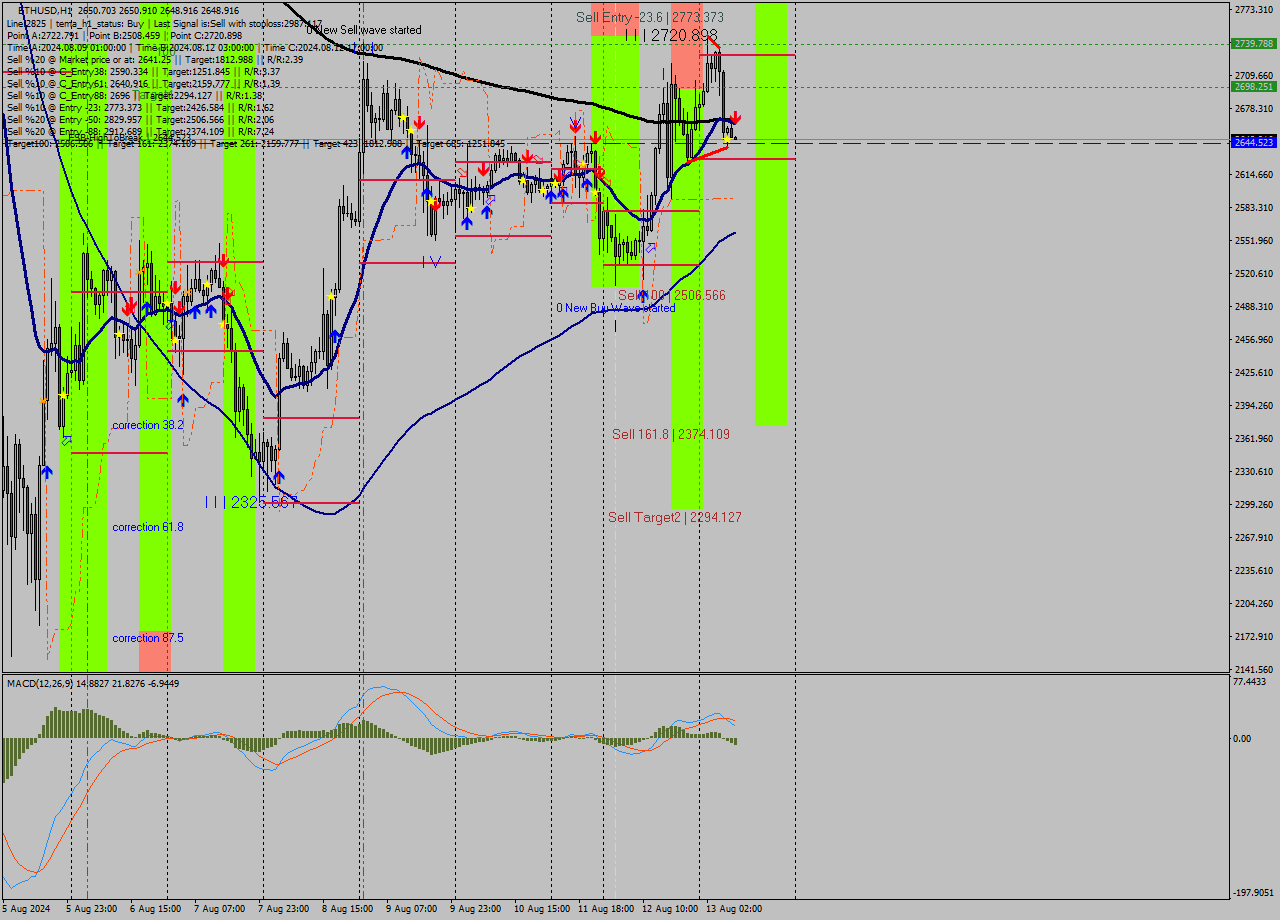Click the MACD(12,26,9) indicator label
This screenshot has width=1280, height=920.
(x=93, y=683)
